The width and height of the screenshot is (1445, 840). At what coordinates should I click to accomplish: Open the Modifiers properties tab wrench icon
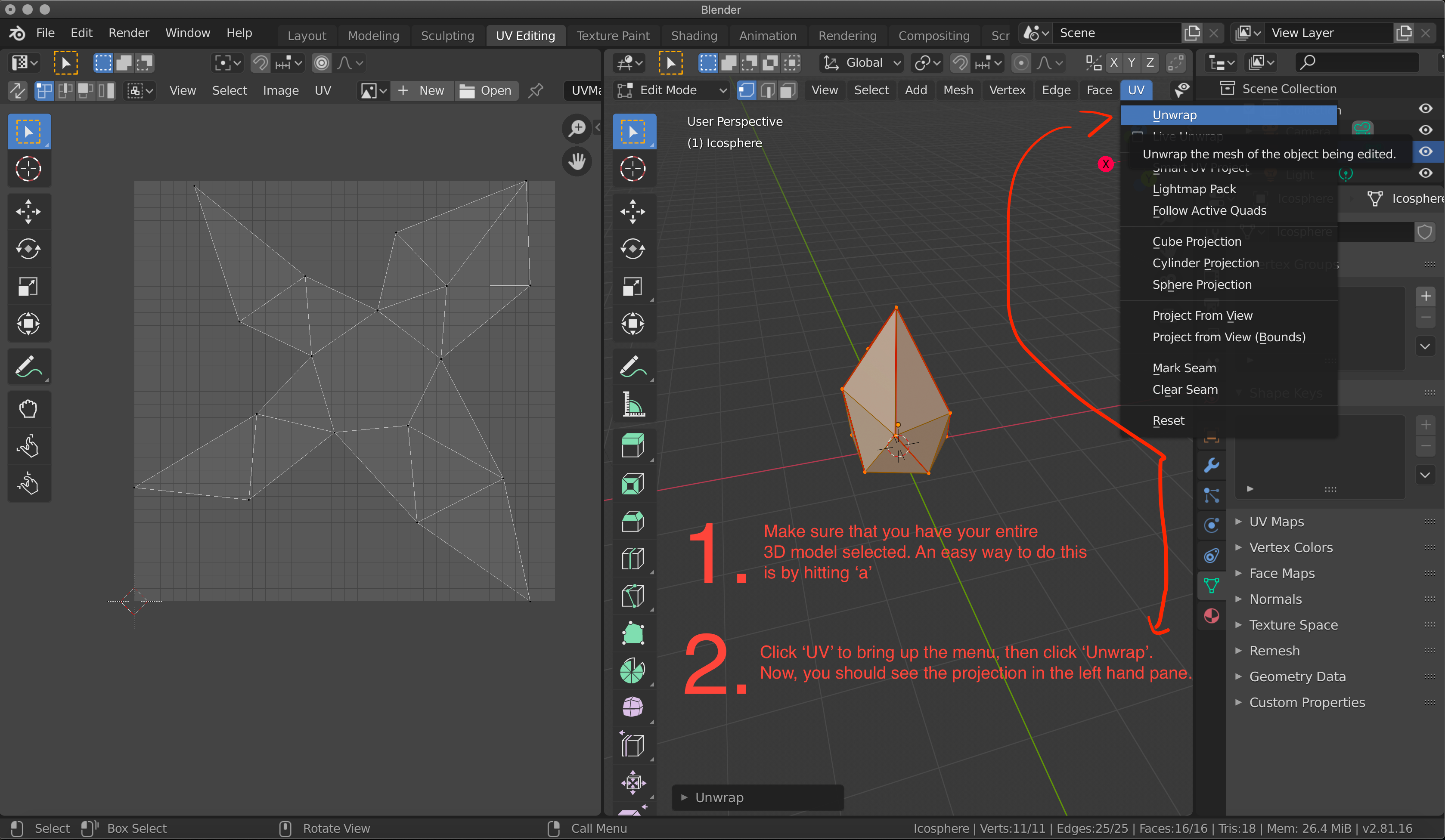[1211, 465]
